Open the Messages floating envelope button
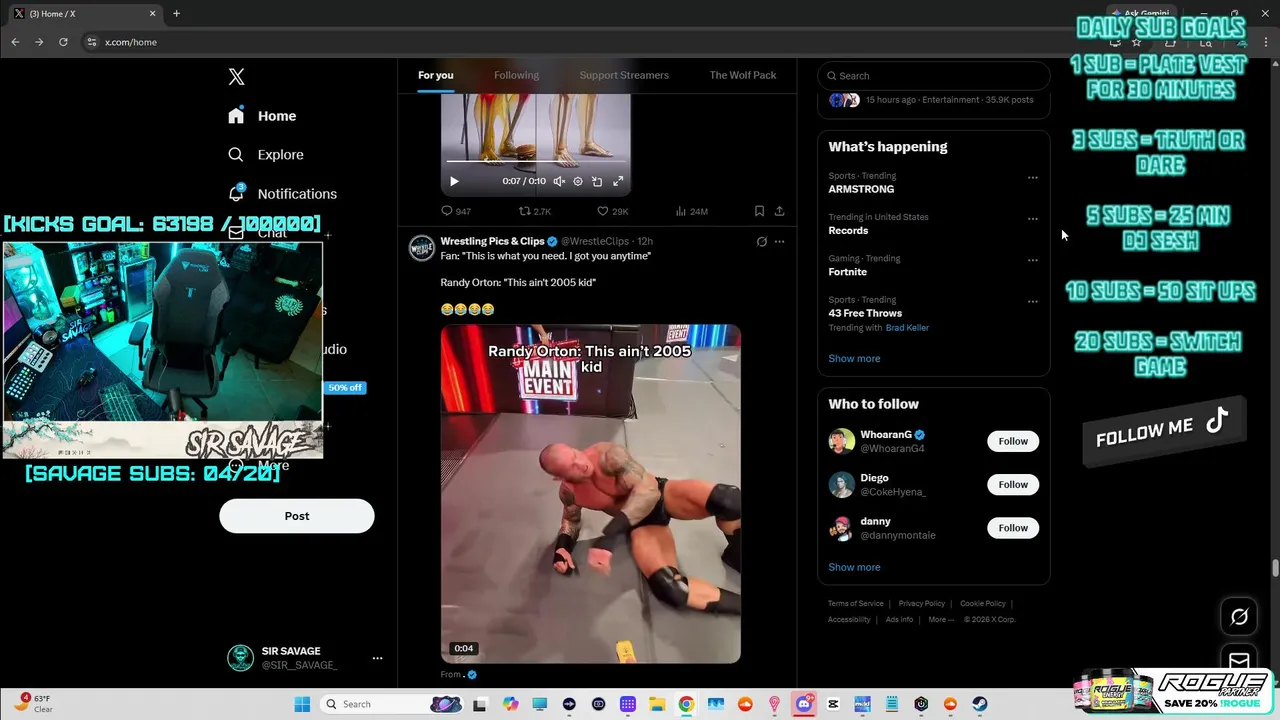Image resolution: width=1280 pixels, height=720 pixels. click(x=1239, y=661)
